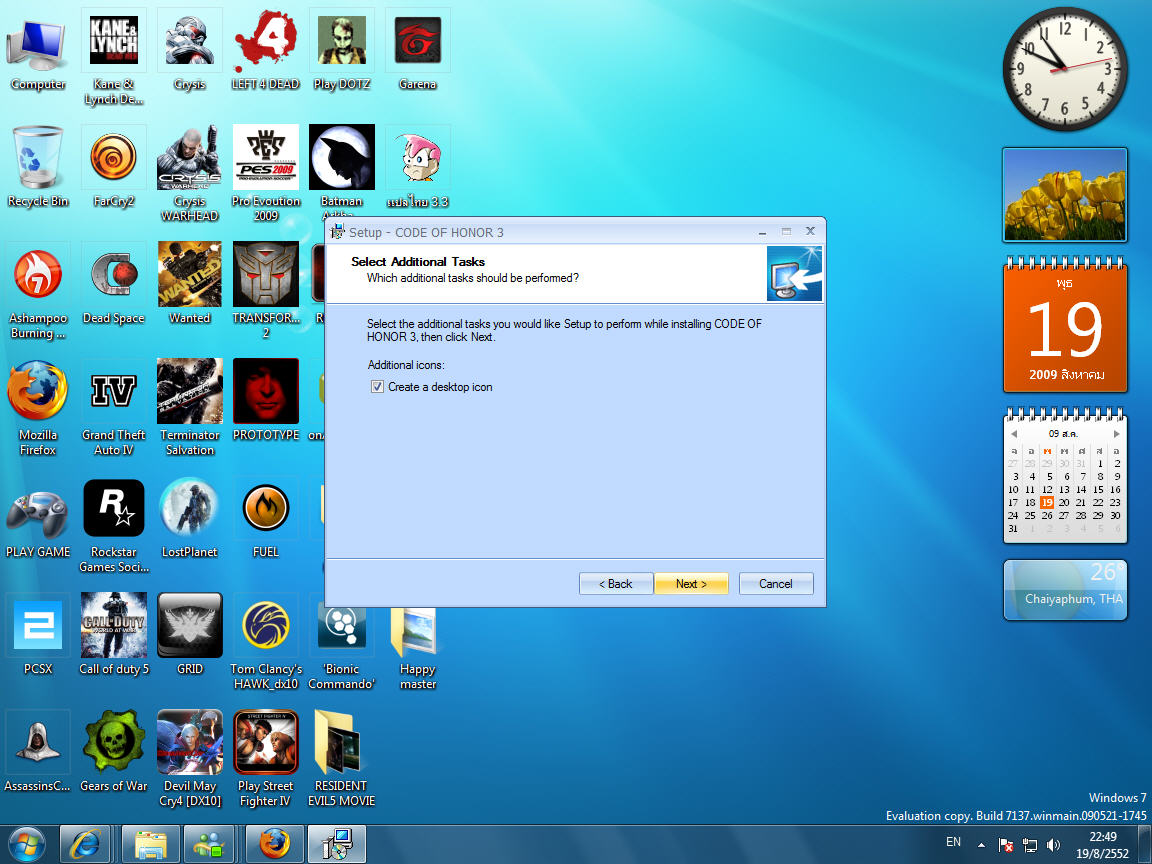Go back with the Back button
Image resolution: width=1152 pixels, height=864 pixels.
(x=616, y=583)
